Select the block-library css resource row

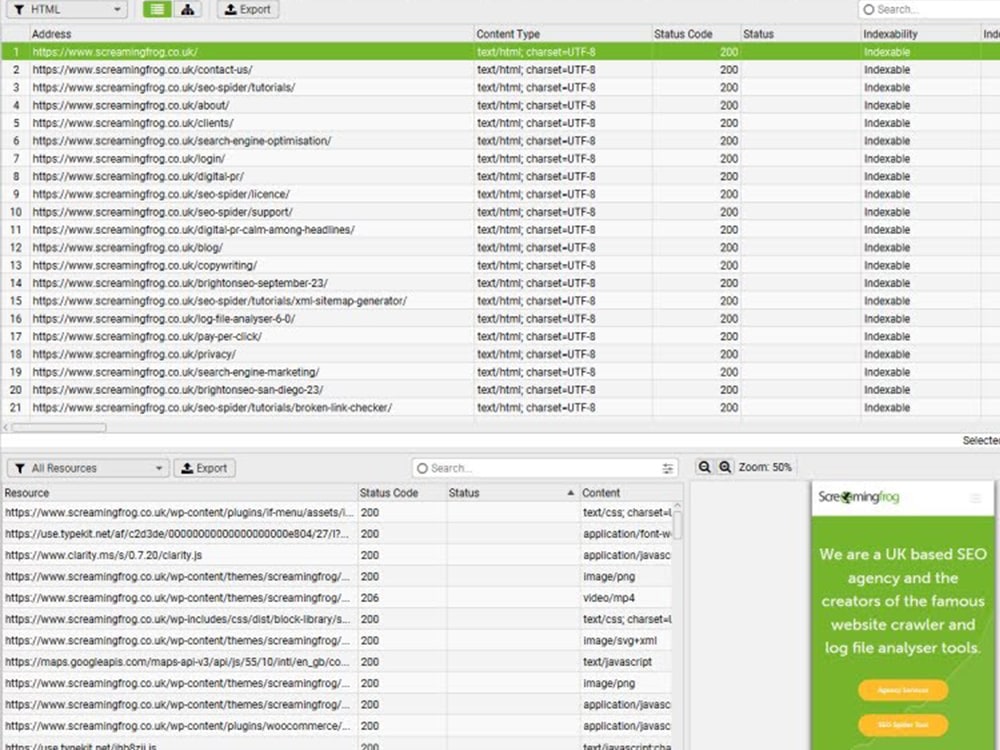(x=337, y=619)
